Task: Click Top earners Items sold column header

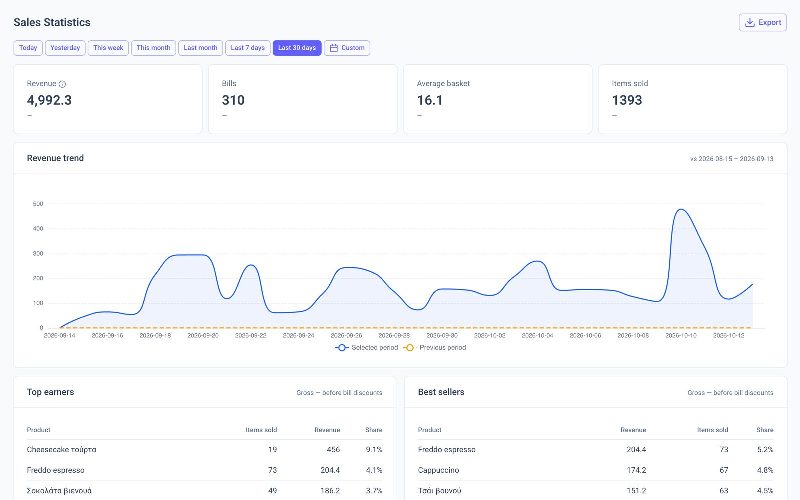Action: click(x=261, y=430)
